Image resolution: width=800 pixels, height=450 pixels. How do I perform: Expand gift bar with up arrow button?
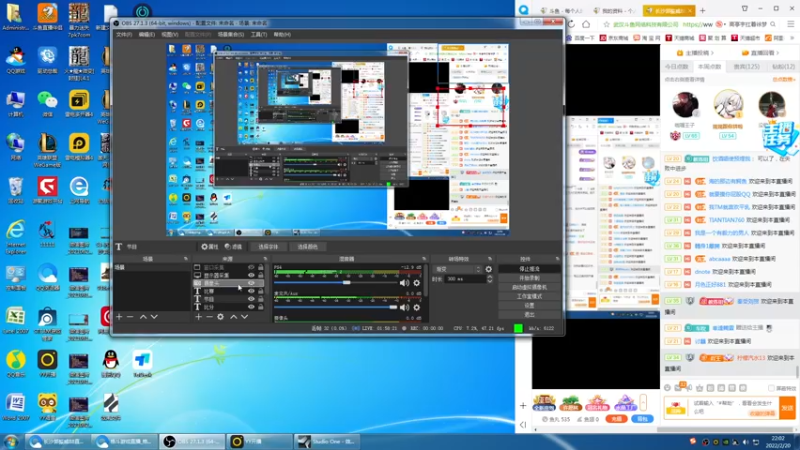[x=643, y=402]
